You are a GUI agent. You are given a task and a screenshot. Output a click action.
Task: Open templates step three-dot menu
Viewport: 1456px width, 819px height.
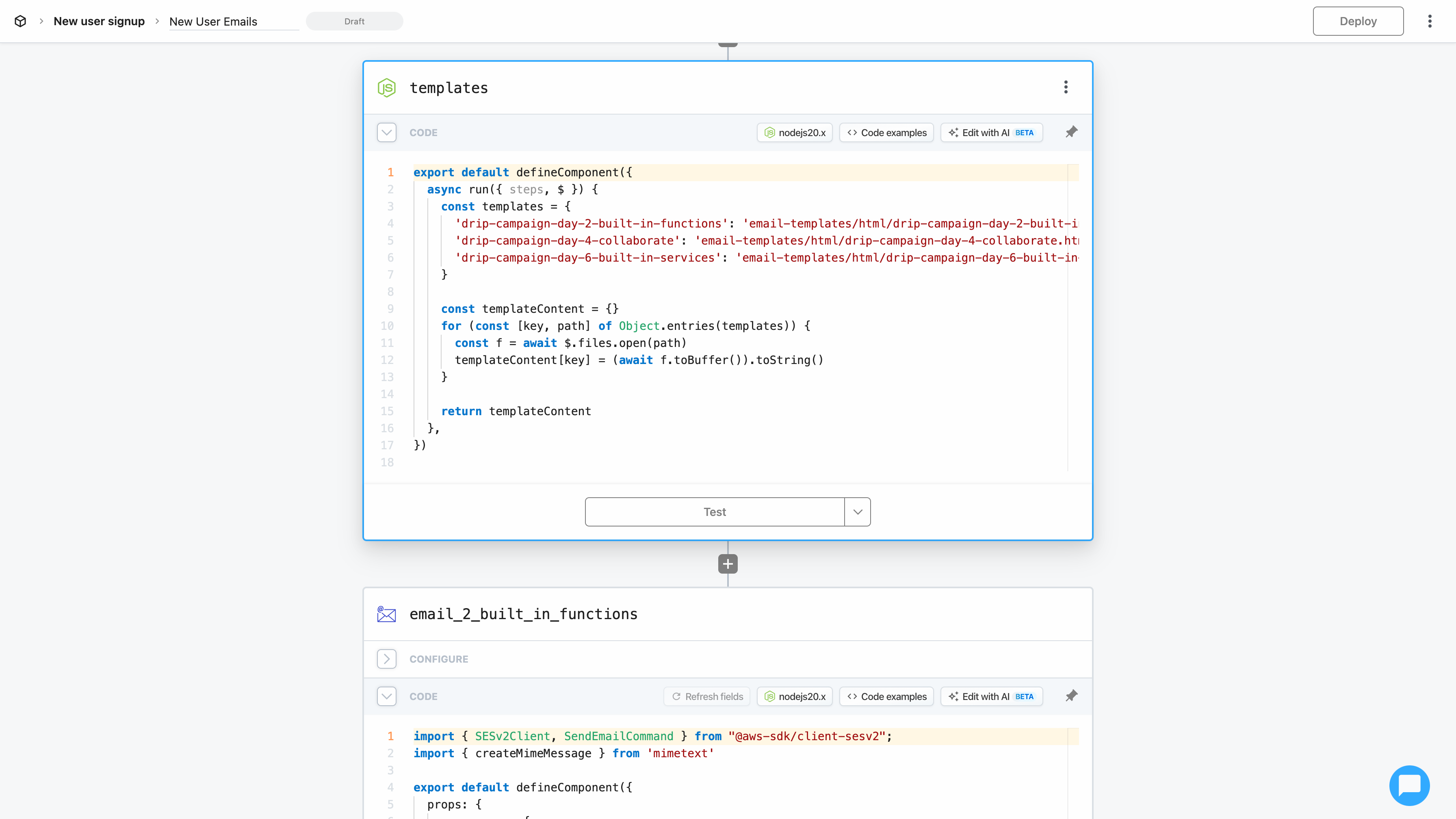1066,87
